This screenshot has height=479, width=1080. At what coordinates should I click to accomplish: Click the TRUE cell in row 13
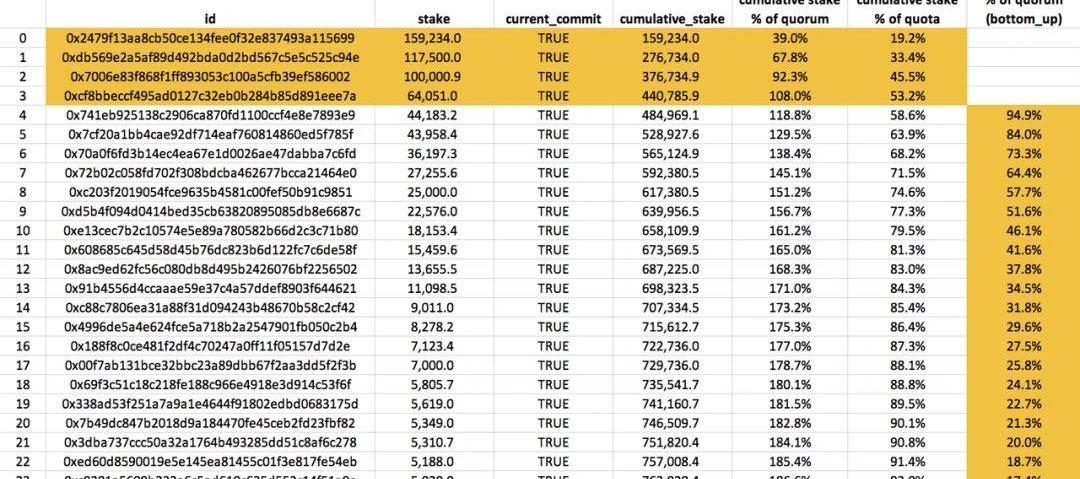click(553, 288)
